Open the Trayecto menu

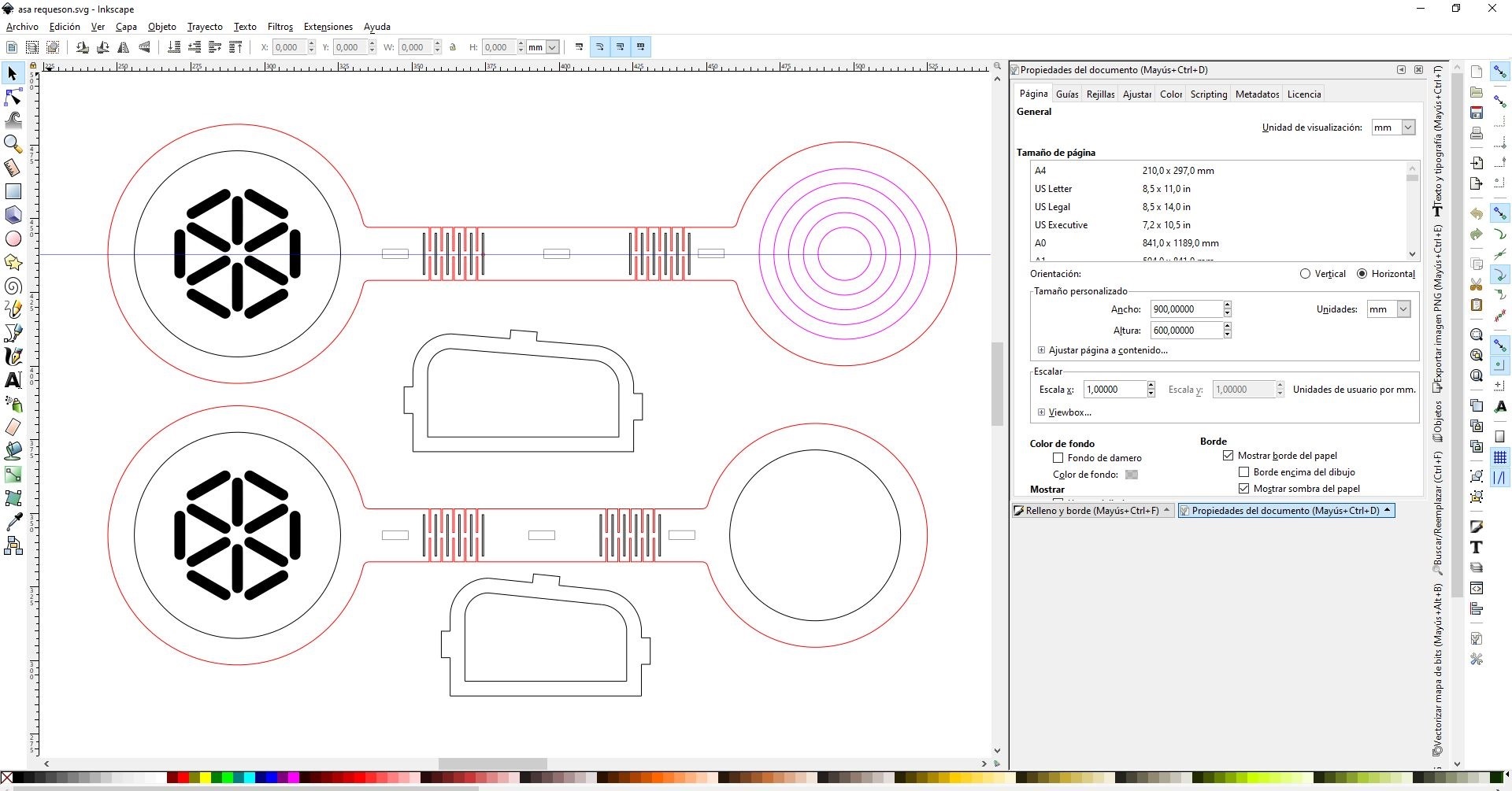pos(205,27)
